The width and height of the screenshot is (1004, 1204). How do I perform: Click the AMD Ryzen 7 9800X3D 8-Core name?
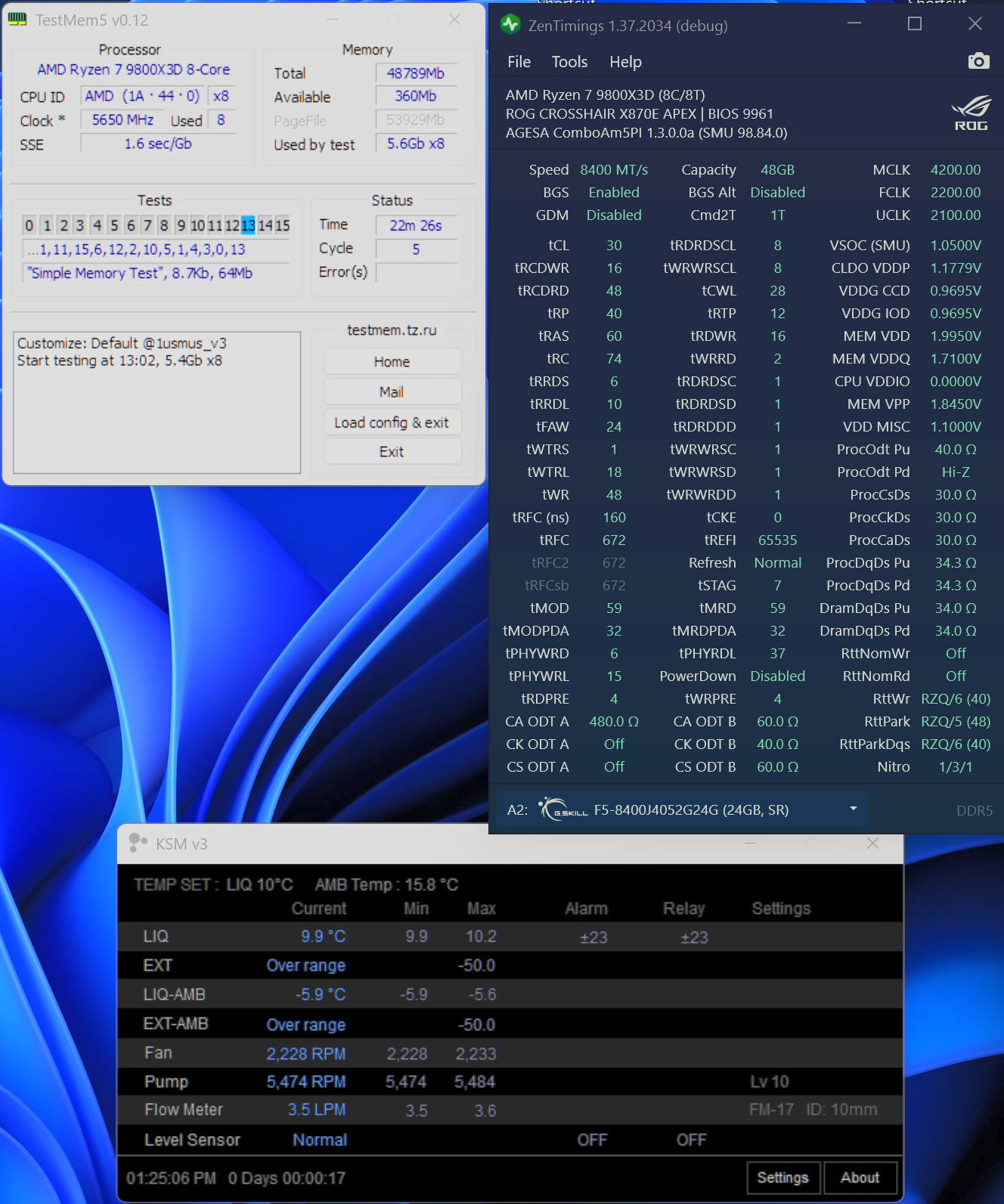(x=134, y=70)
